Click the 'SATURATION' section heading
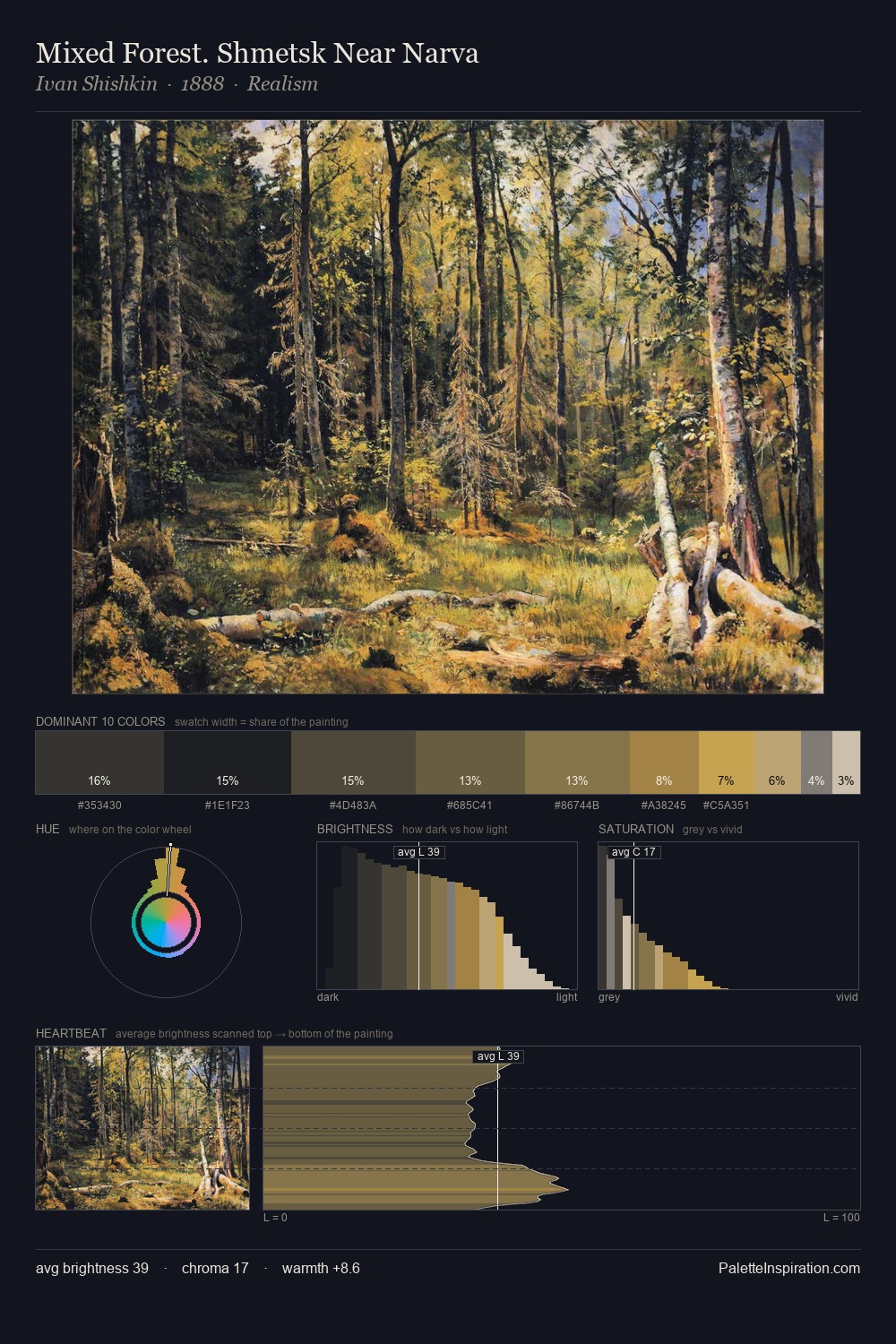Image resolution: width=896 pixels, height=1344 pixels. [636, 830]
